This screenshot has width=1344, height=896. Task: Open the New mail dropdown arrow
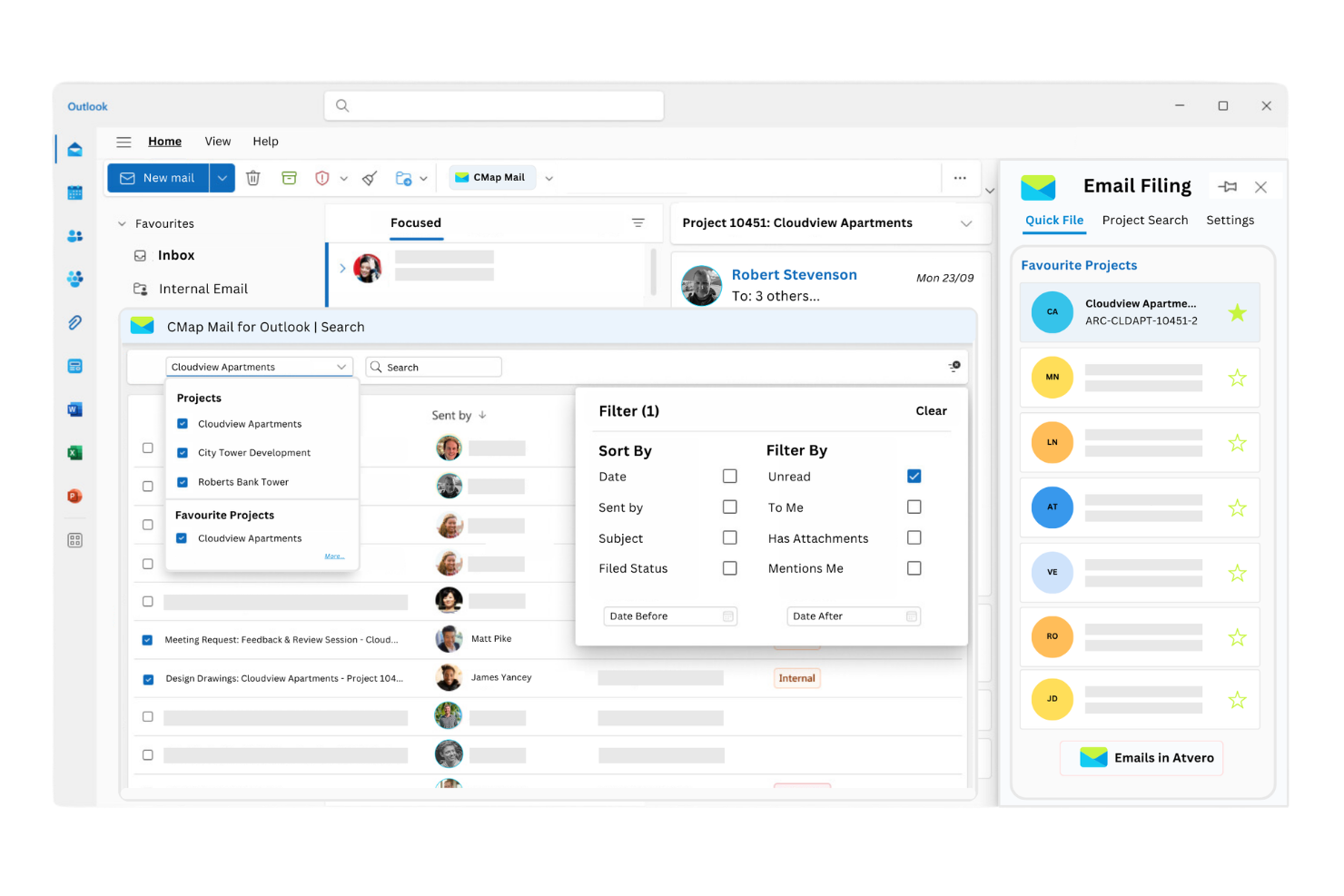pyautogui.click(x=222, y=178)
